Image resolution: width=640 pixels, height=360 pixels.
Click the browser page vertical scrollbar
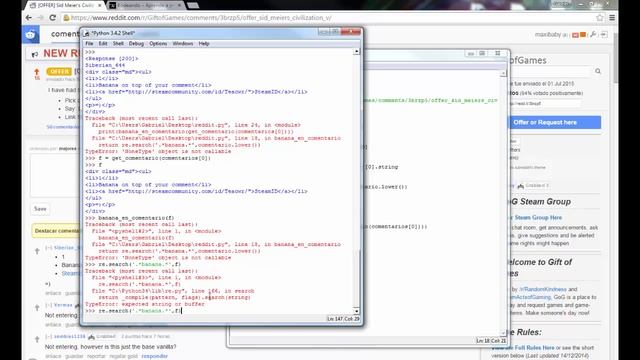click(616, 57)
